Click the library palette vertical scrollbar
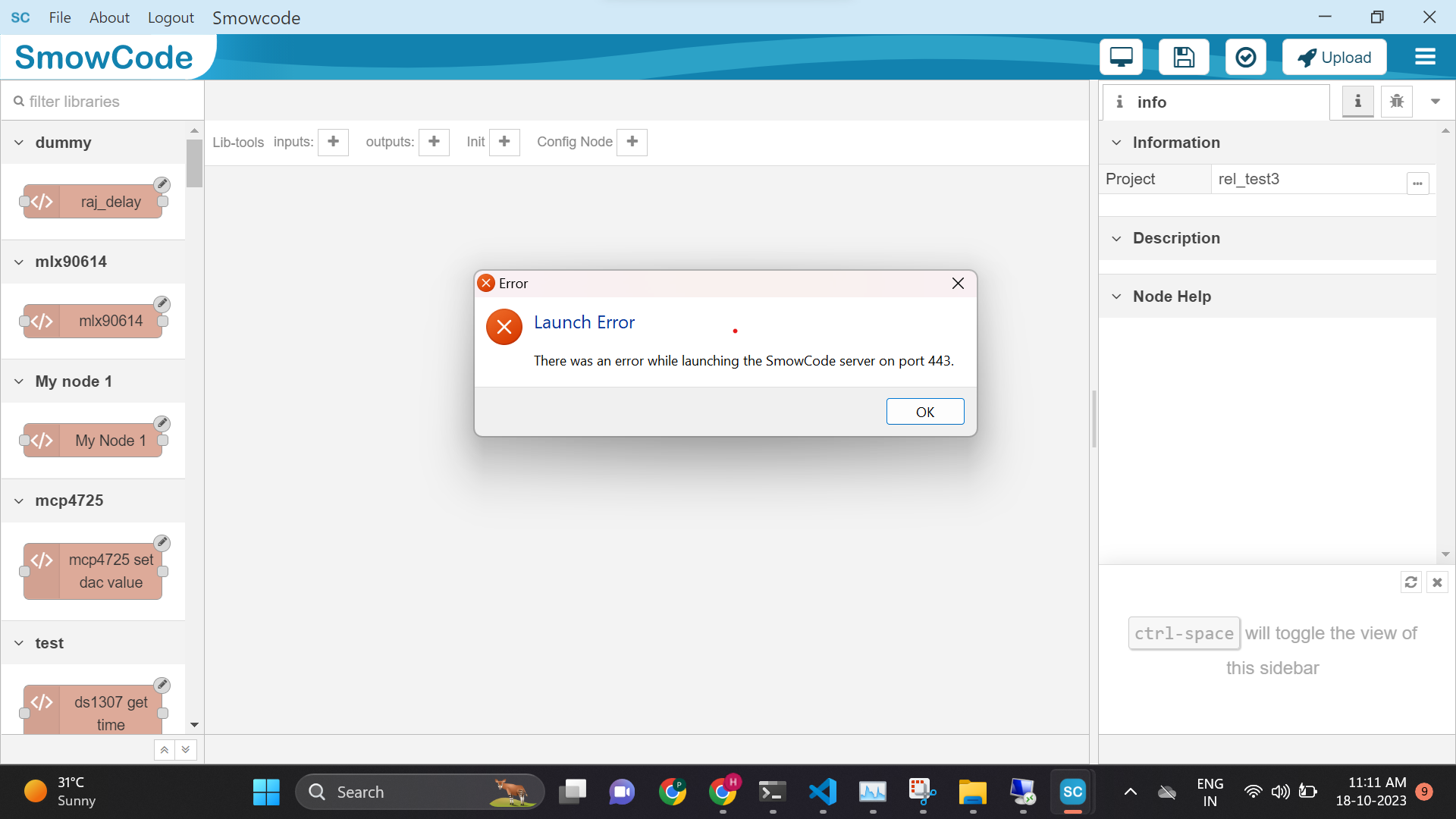This screenshot has height=819, width=1456. tap(194, 163)
